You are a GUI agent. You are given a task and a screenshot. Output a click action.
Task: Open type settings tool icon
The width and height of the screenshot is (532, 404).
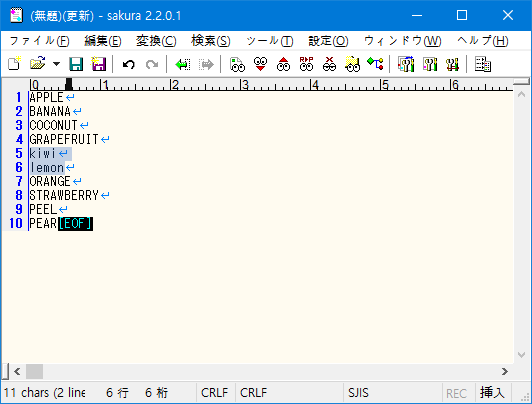(430, 64)
